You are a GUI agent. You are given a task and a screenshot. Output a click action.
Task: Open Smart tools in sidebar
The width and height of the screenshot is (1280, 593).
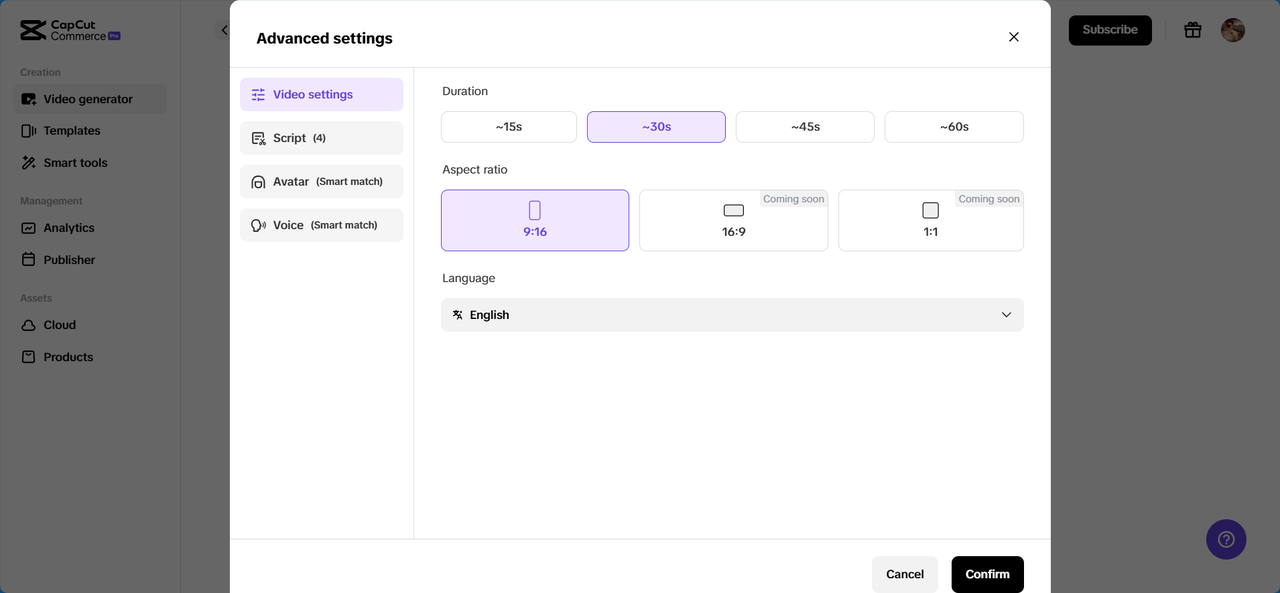[75, 163]
